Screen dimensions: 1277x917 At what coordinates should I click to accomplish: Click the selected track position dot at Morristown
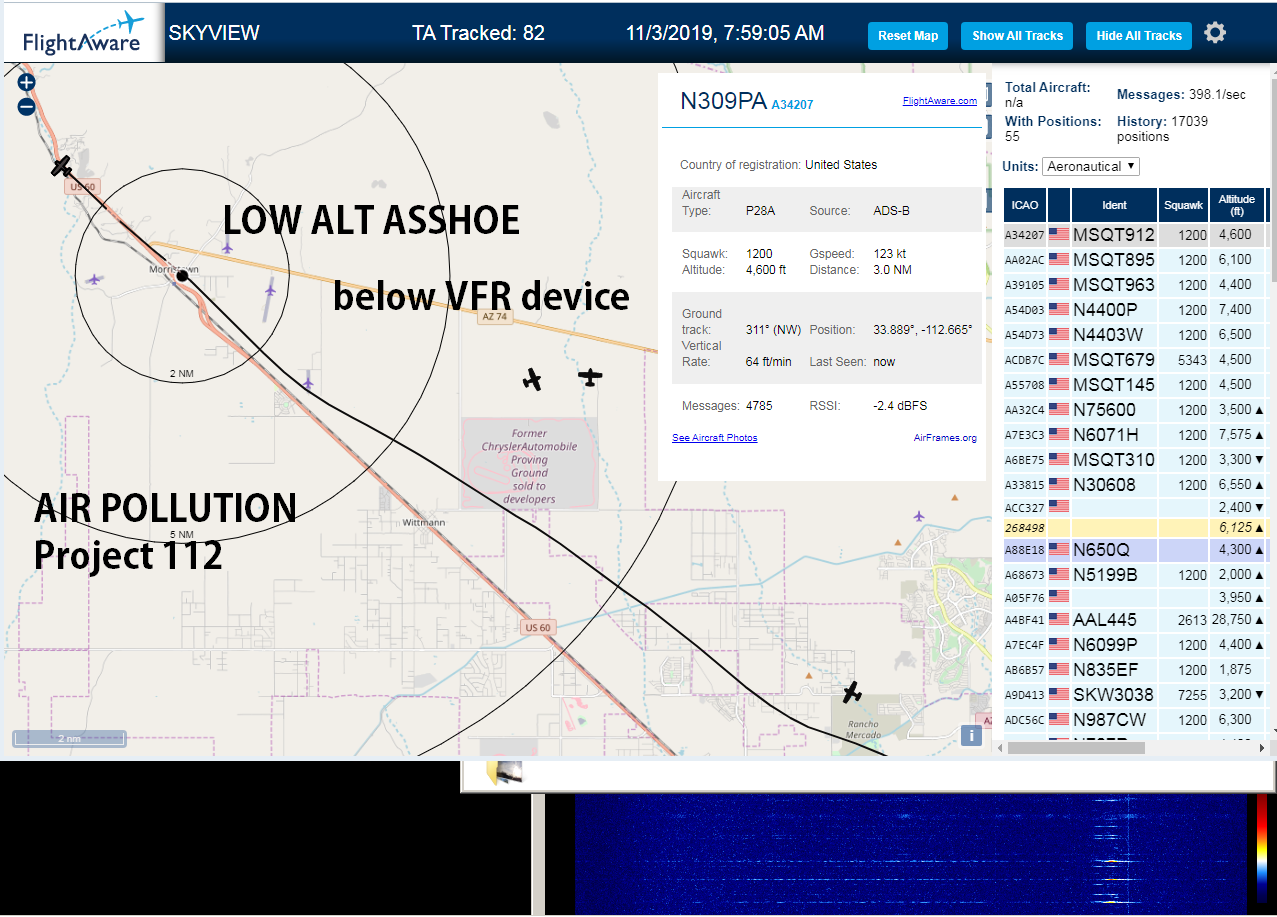[182, 275]
